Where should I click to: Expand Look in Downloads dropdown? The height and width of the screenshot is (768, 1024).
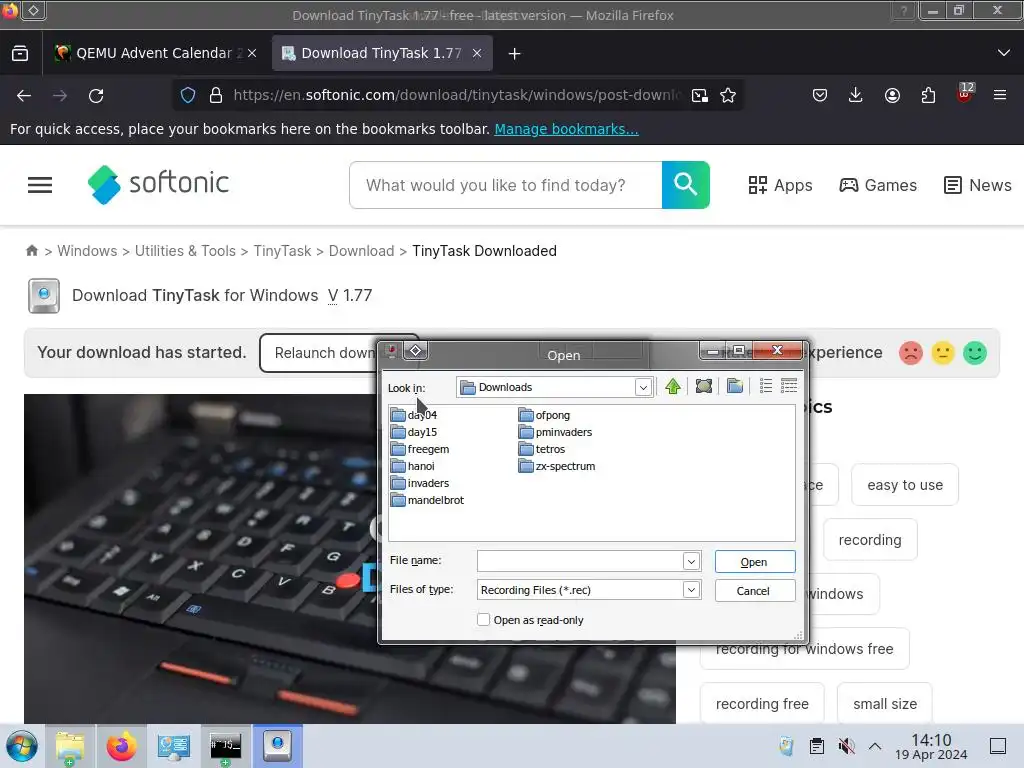643,387
